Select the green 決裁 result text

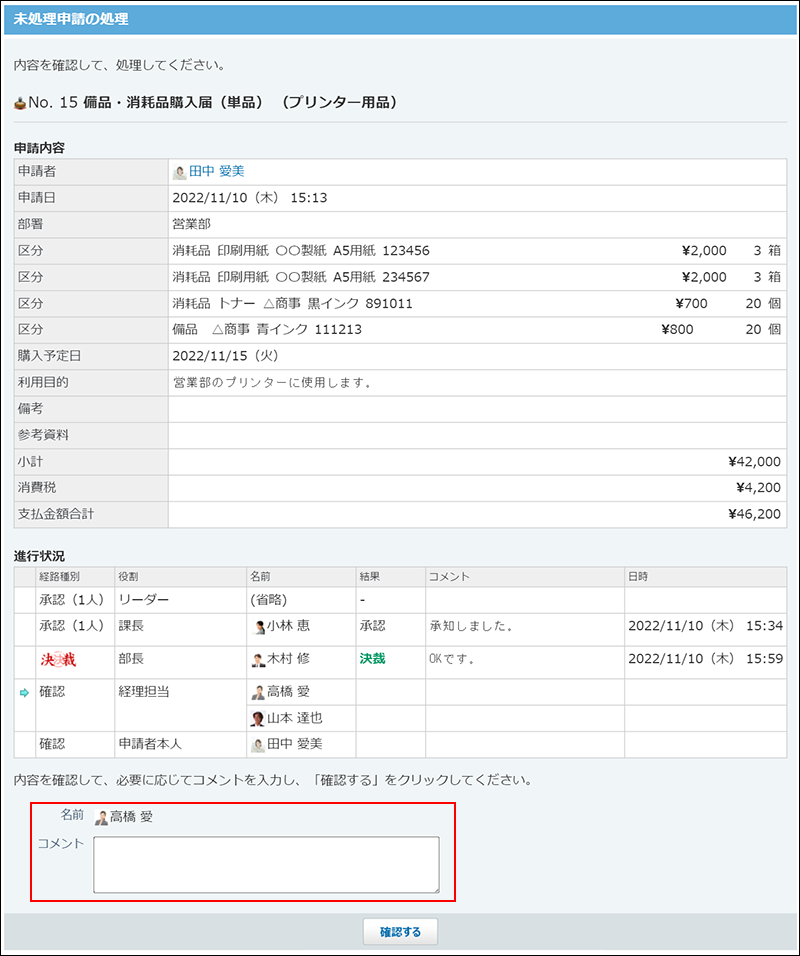pos(373,658)
